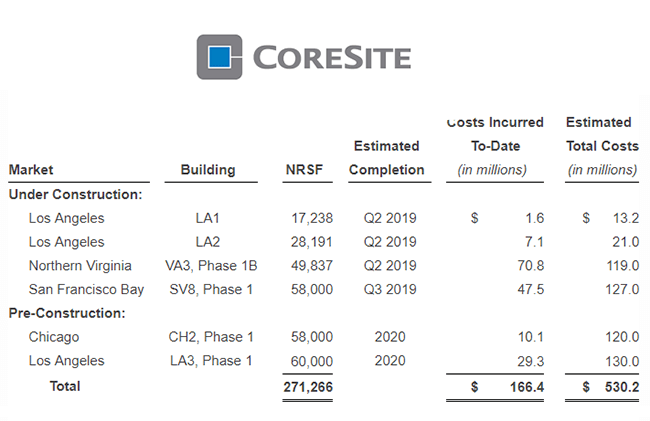Click the Costs Incurred To-Date header
The width and height of the screenshot is (650, 421).
coord(495,146)
